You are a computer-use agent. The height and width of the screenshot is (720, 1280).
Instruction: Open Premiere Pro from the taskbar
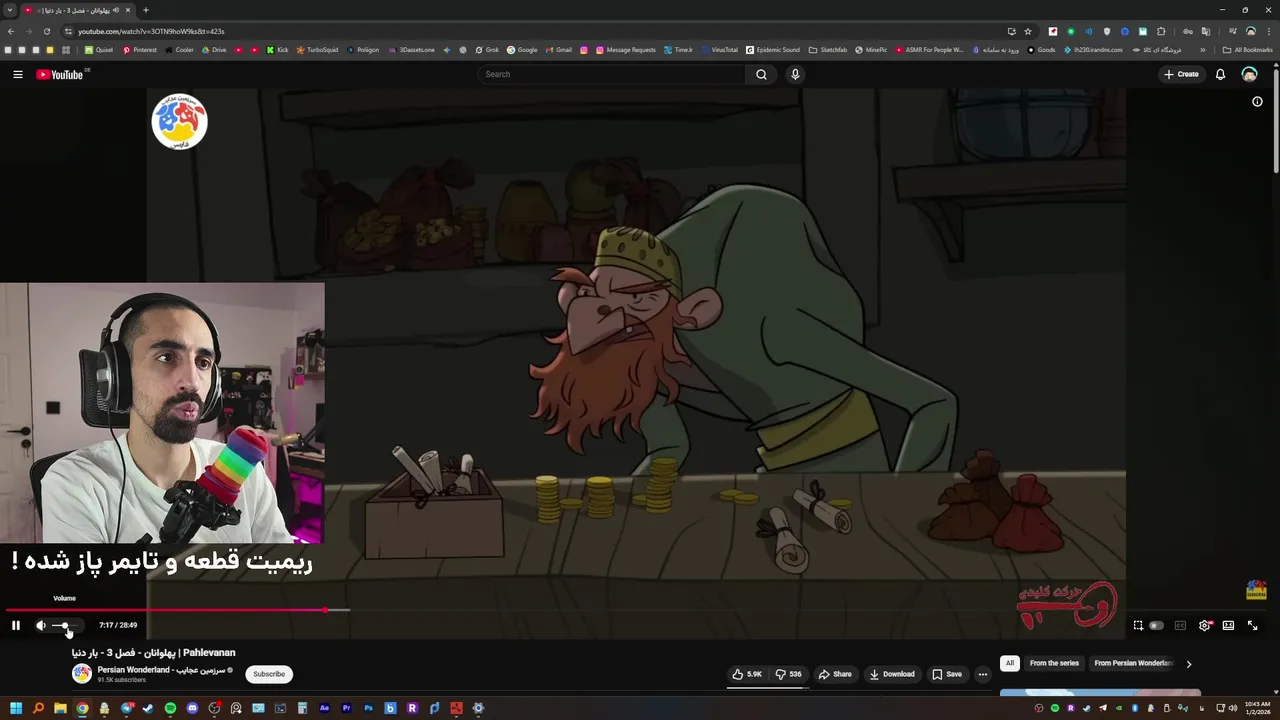pyautogui.click(x=346, y=708)
